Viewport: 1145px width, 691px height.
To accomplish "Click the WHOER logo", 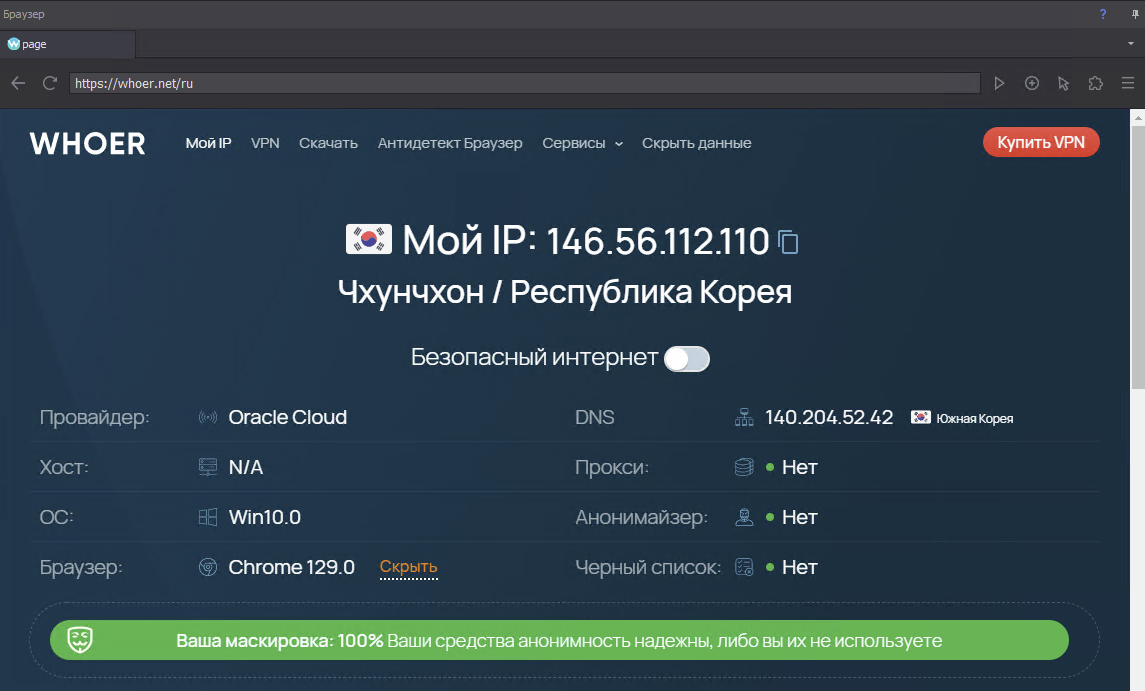I will coord(87,143).
